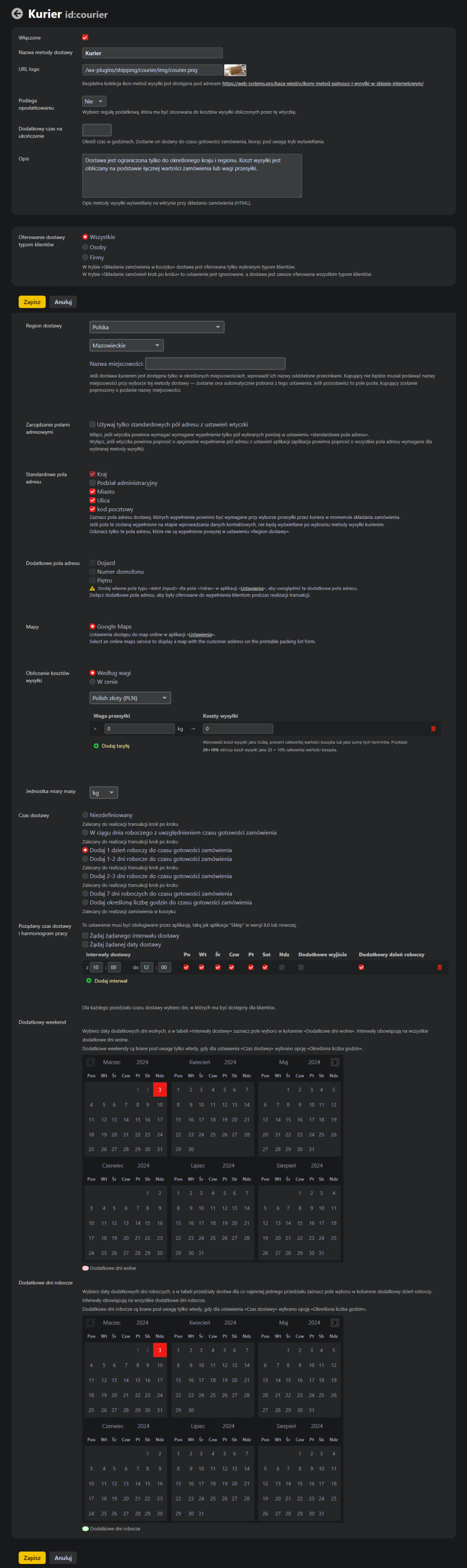This screenshot has height=1568, width=467.
Task: Open the Podlega opodatkowaniu dropdown
Action: [x=94, y=101]
